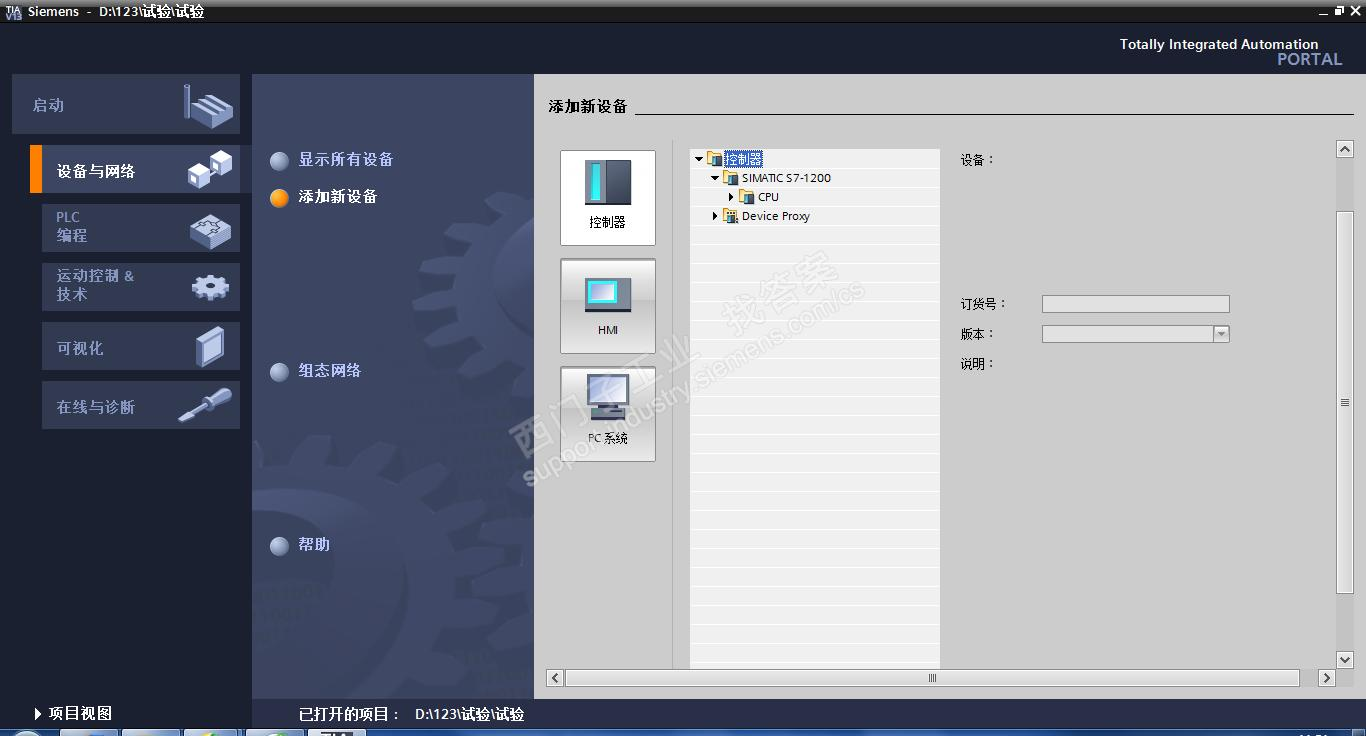Click the SIMATIC S7-1200 node icon
Screen dimensions: 1366x736
tap(731, 178)
